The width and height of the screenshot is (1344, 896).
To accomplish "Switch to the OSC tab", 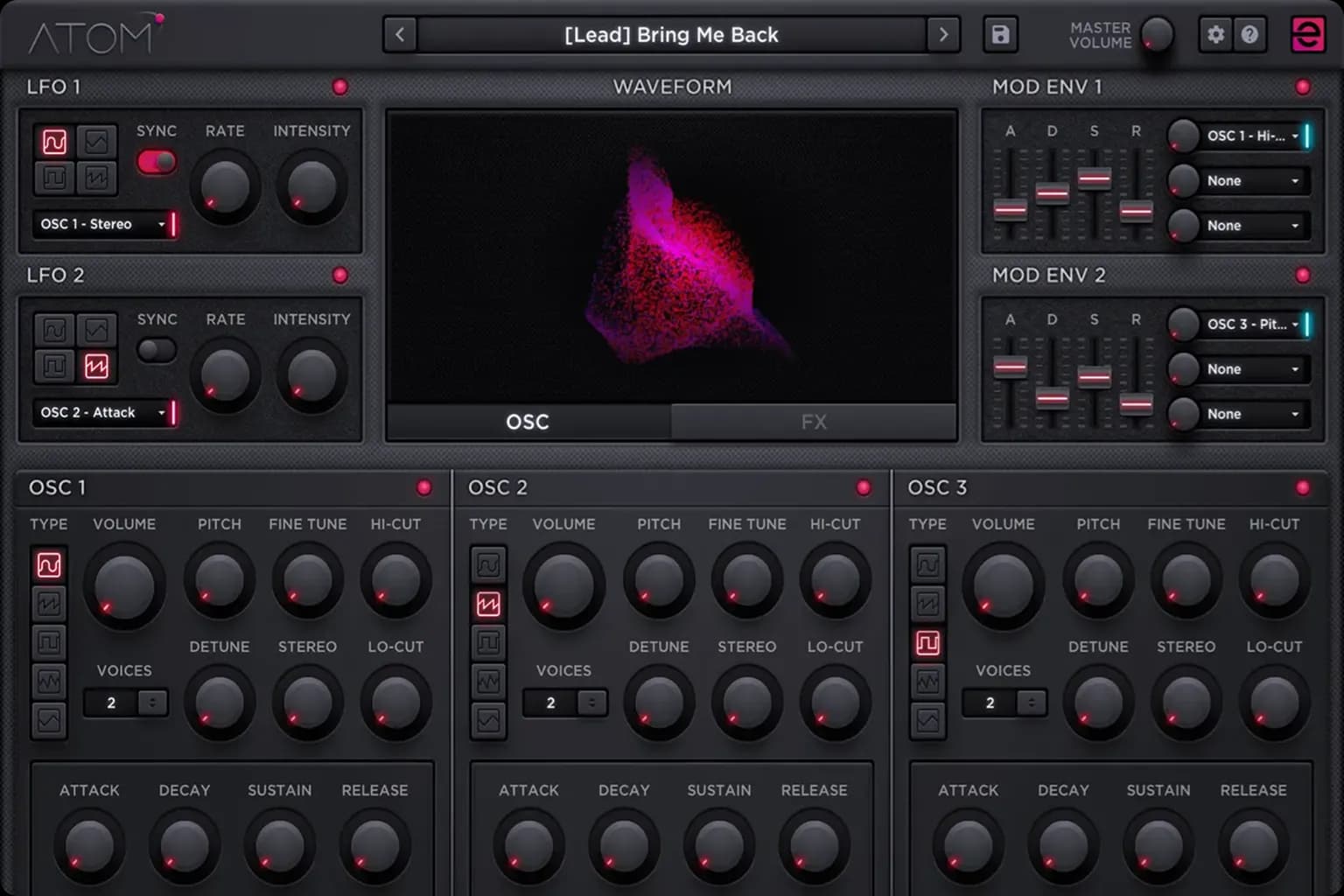I will [528, 422].
